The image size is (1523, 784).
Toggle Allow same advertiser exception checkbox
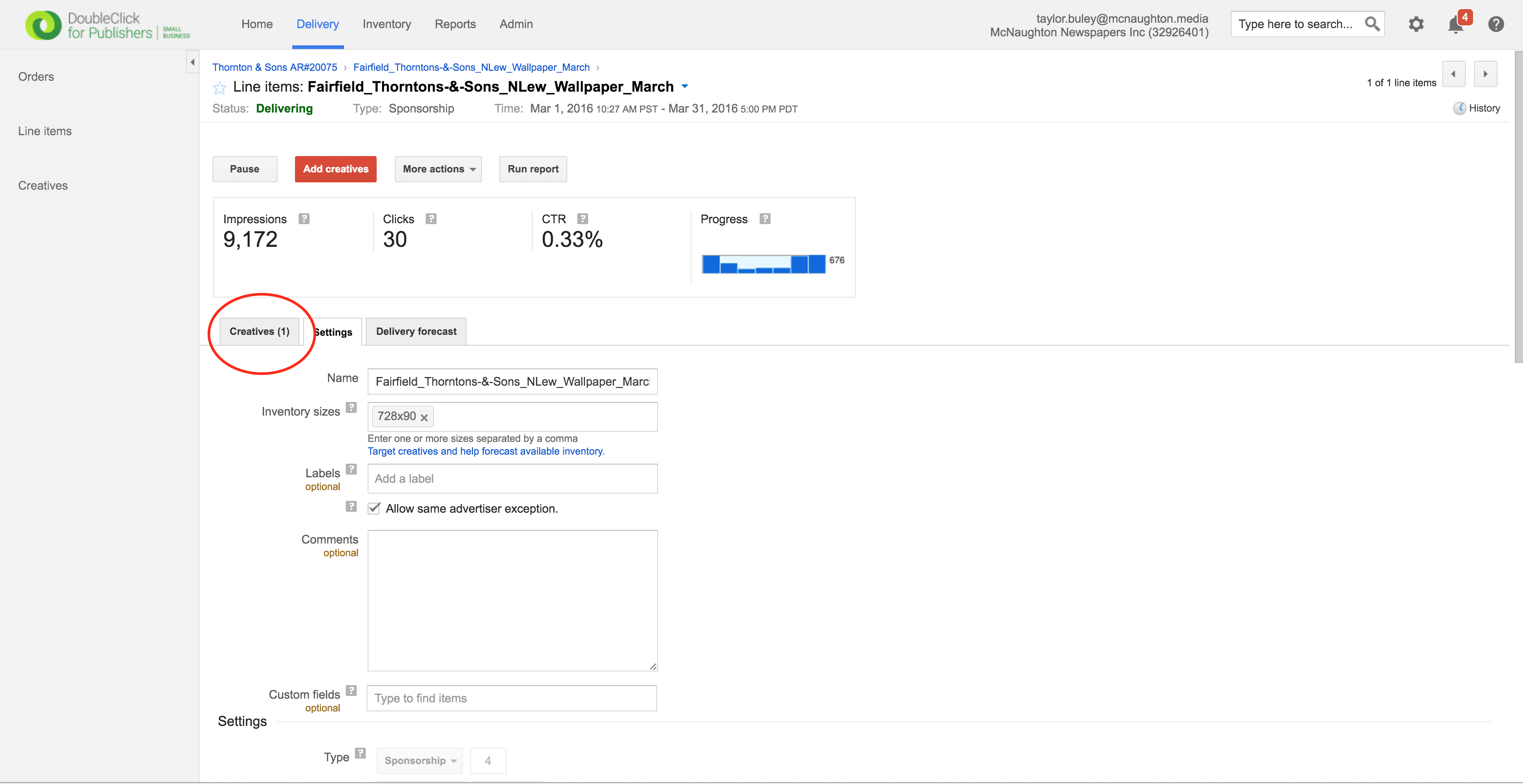(373, 509)
